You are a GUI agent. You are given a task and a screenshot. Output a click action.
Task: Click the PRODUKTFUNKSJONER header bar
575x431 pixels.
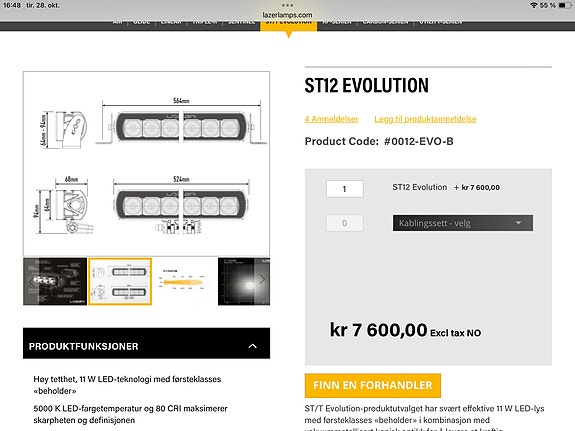click(146, 343)
